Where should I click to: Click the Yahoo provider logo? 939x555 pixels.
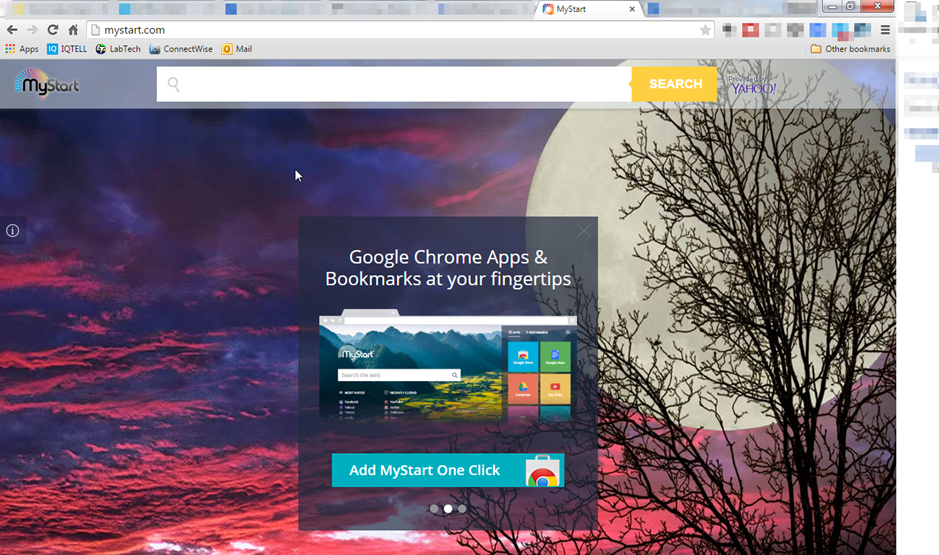coord(753,86)
